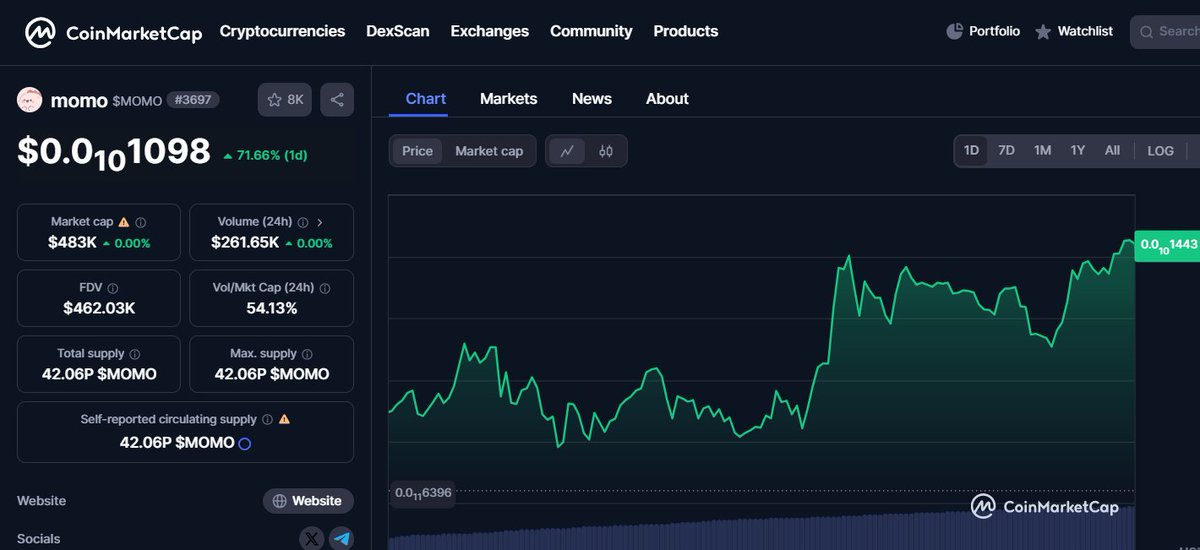Open the Community menu
1200x550 pixels.
591,31
